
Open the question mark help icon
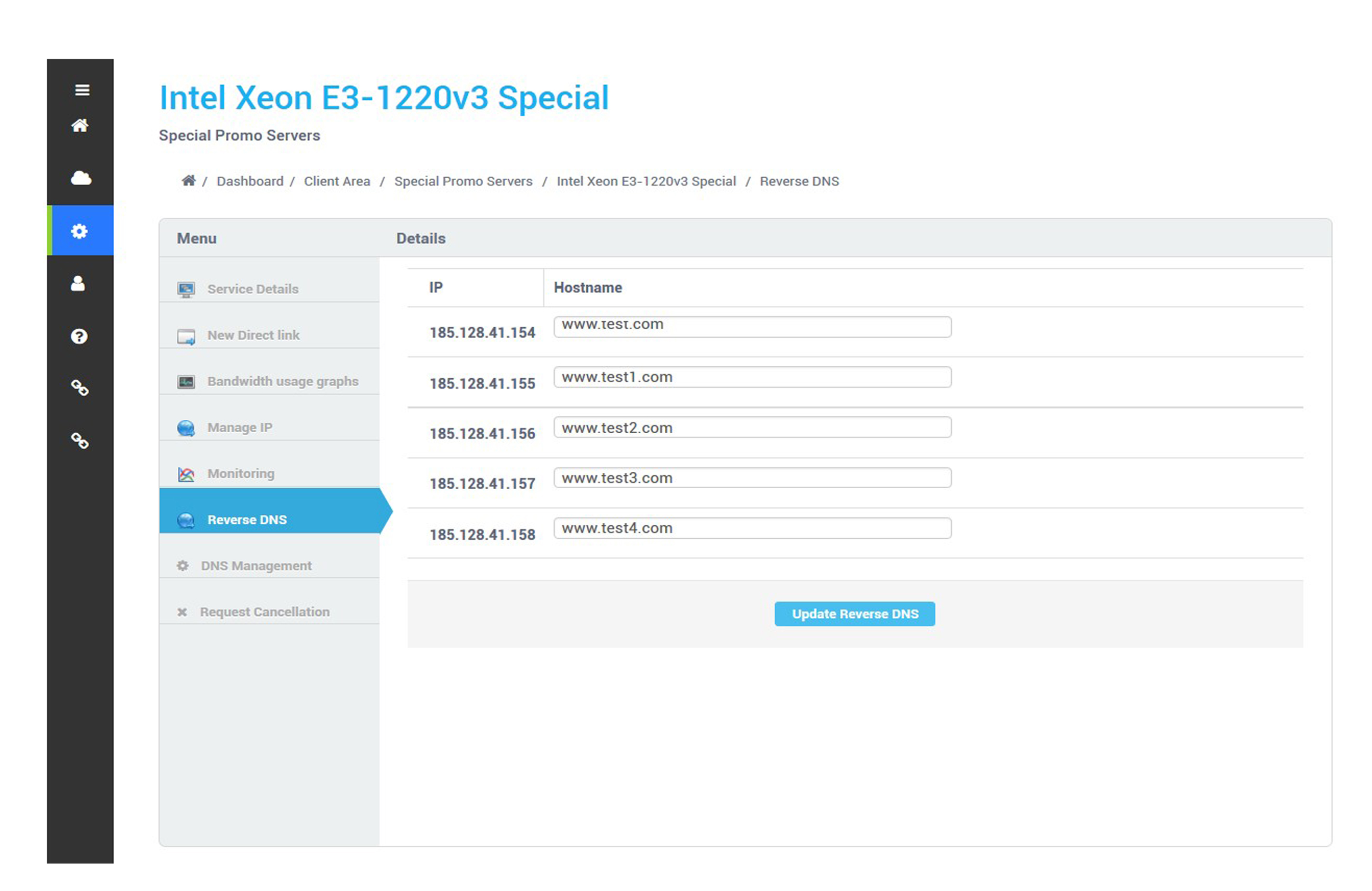point(79,336)
